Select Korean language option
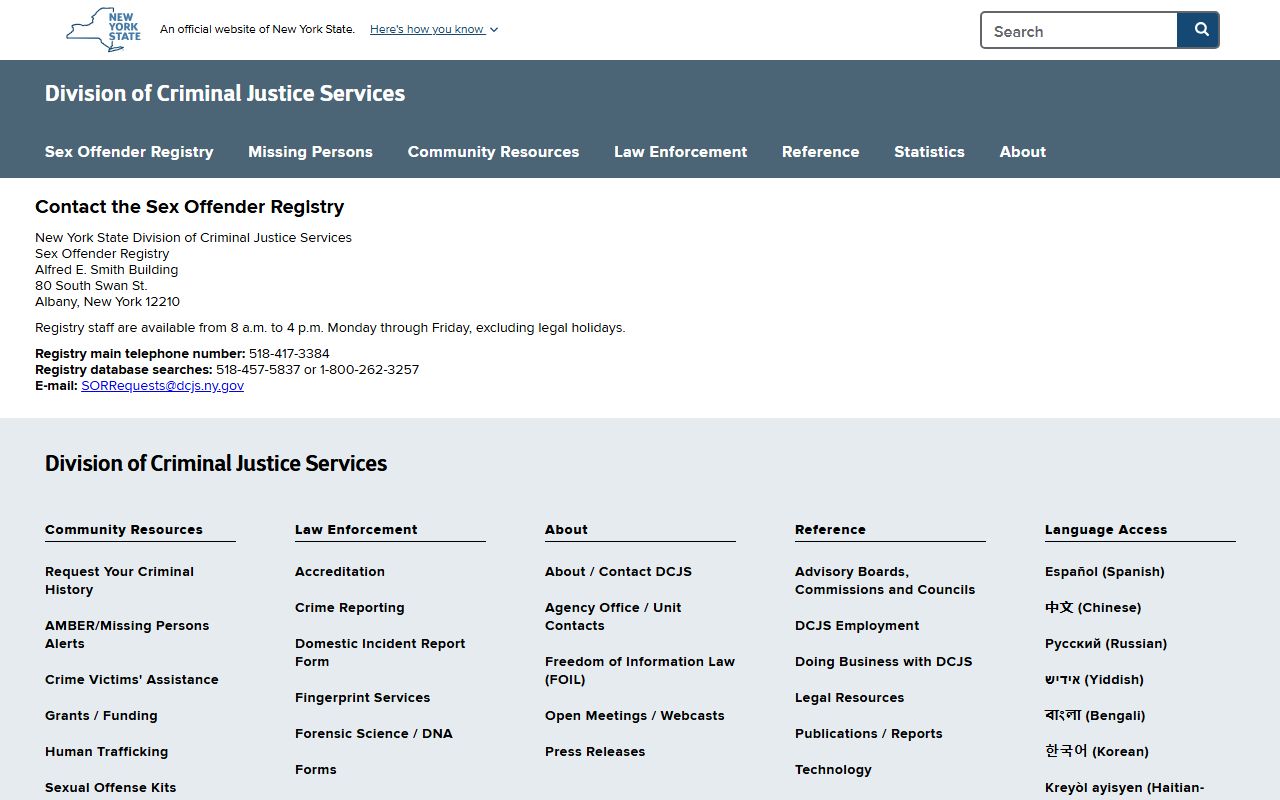 tap(1097, 751)
